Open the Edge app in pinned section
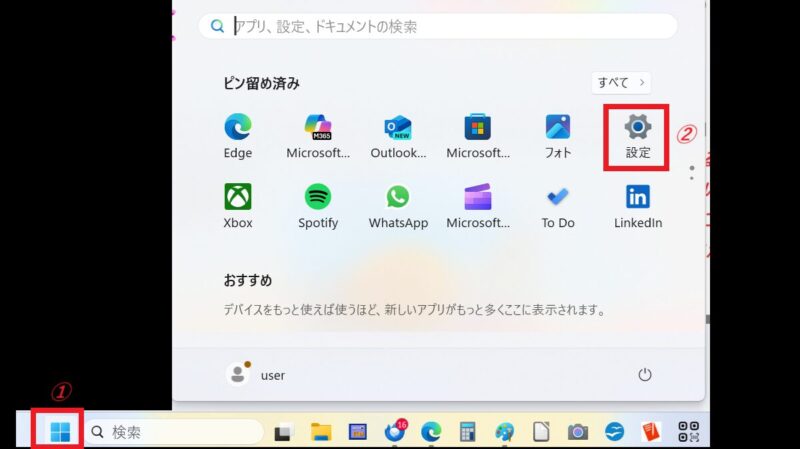Screen dimensions: 800x449 tap(238, 136)
